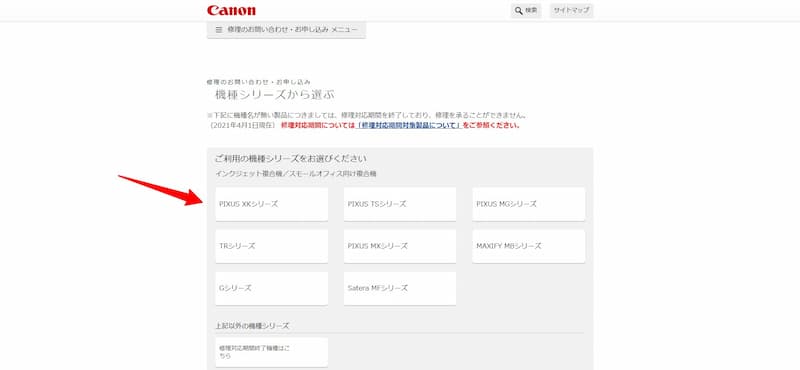800x370 pixels.
Task: Pick the Gシリーズ card
Action: 271,288
